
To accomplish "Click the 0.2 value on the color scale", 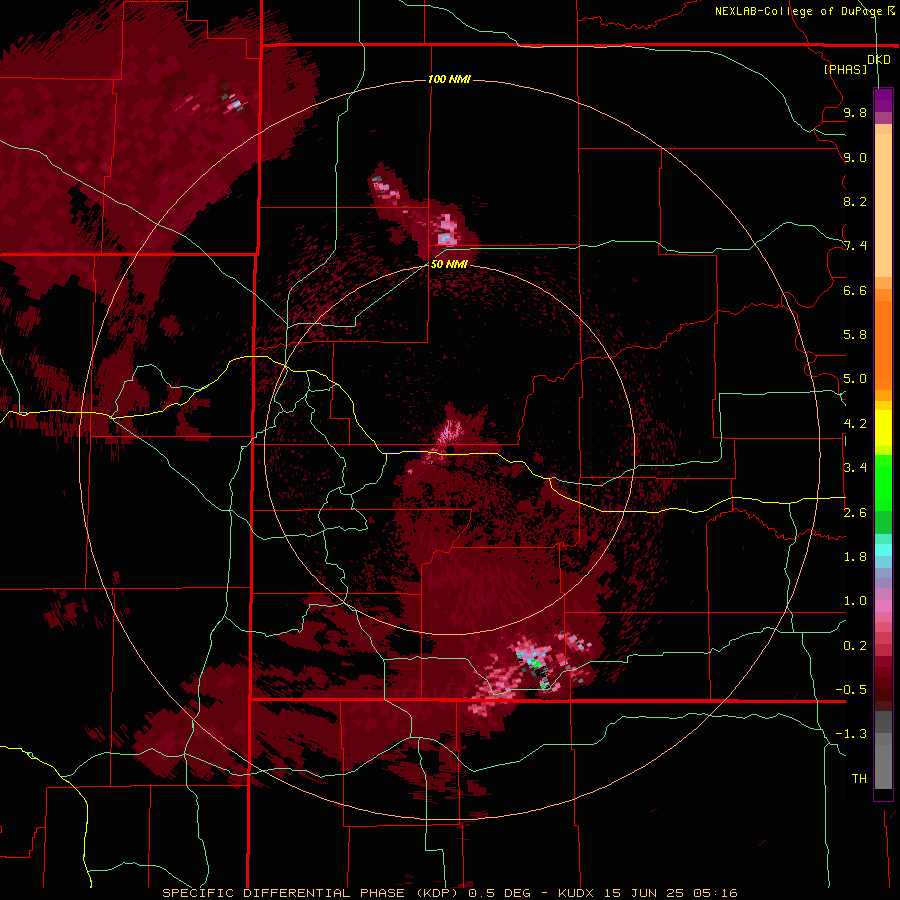I will point(855,646).
